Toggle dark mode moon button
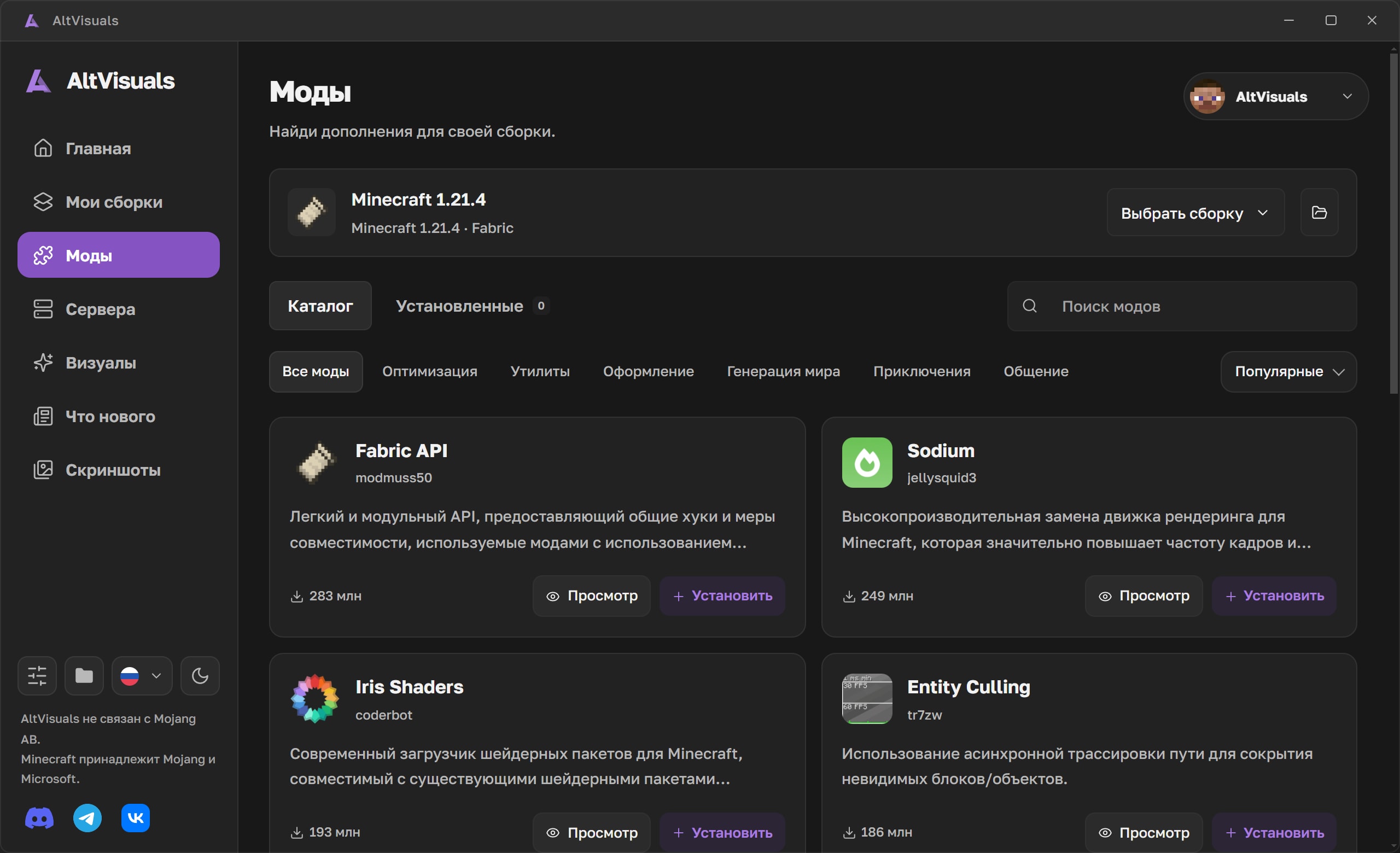 click(x=200, y=676)
